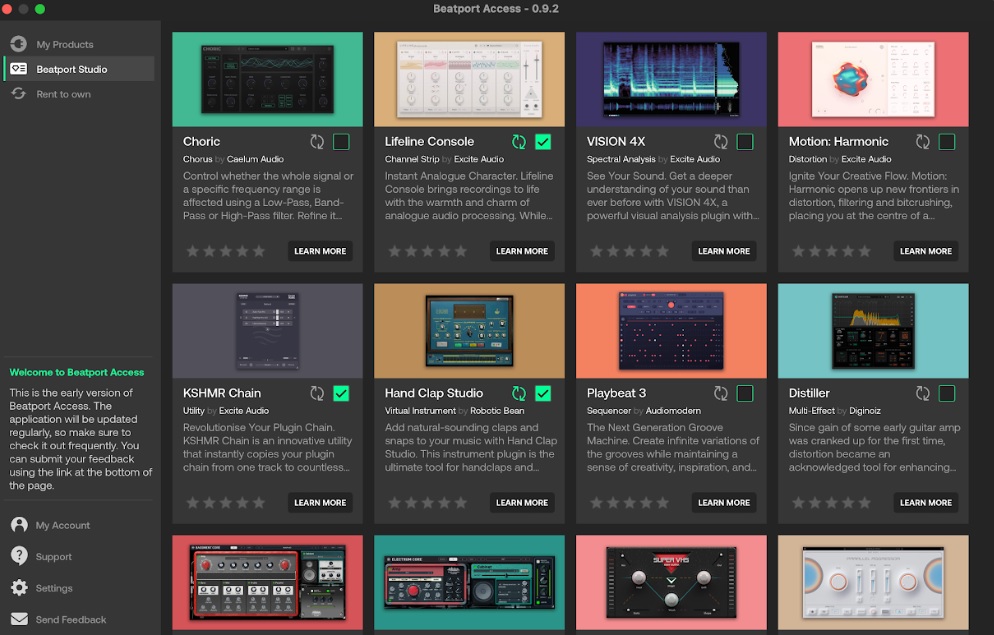The height and width of the screenshot is (635, 994).
Task: Open the Lifeline Console thumbnail image
Action: tap(469, 79)
